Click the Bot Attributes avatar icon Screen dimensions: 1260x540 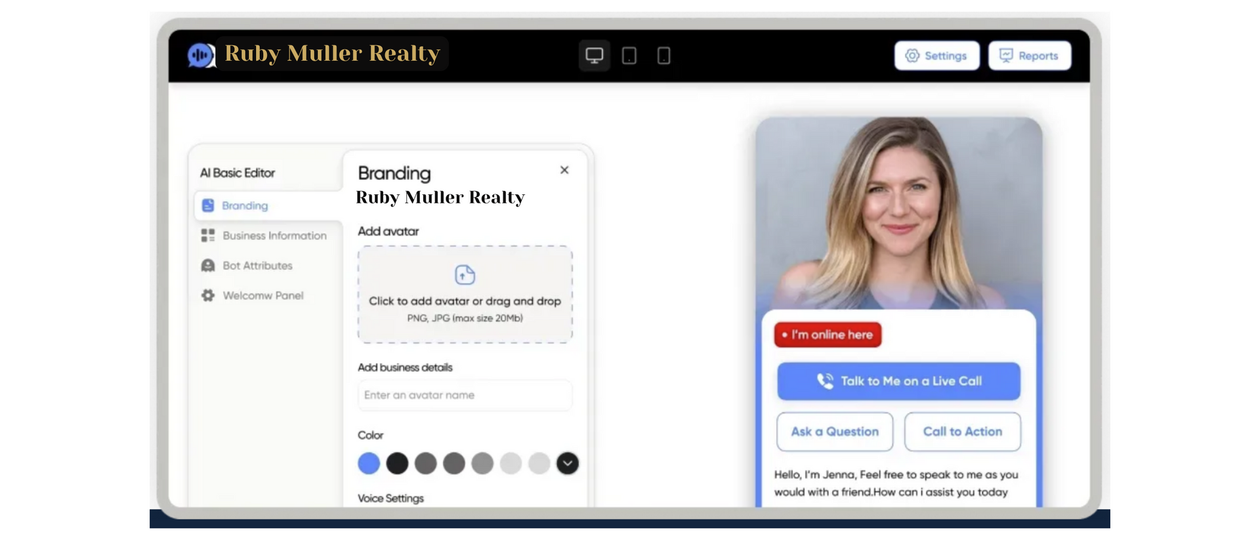tap(208, 266)
